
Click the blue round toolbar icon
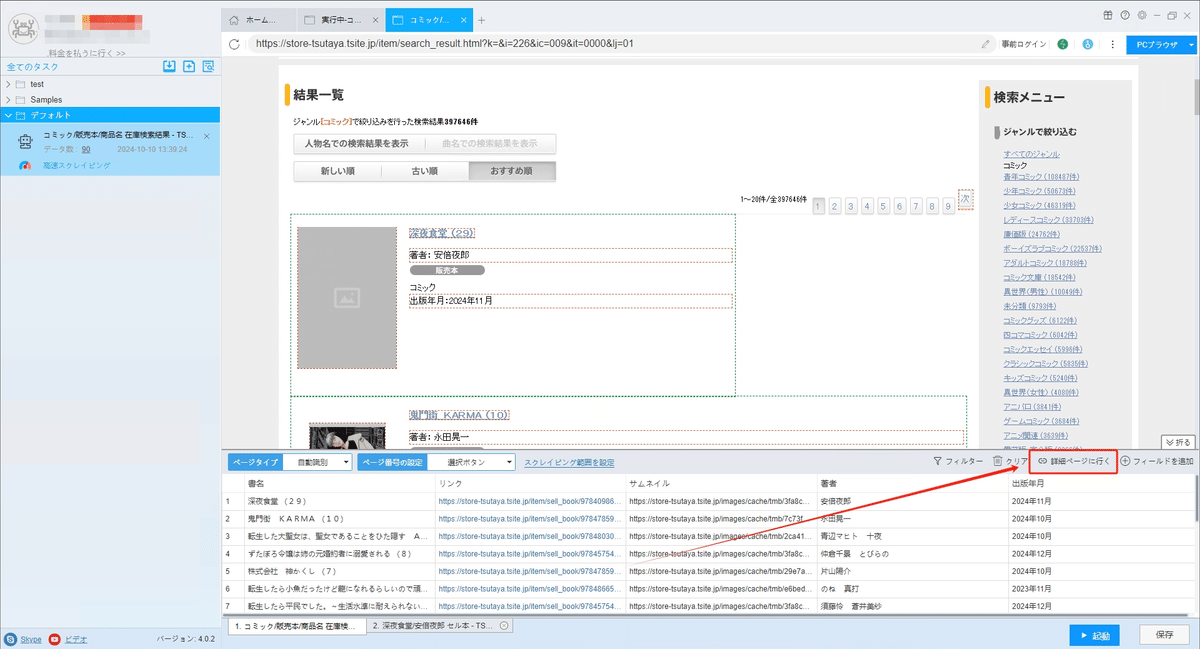pyautogui.click(x=1088, y=44)
